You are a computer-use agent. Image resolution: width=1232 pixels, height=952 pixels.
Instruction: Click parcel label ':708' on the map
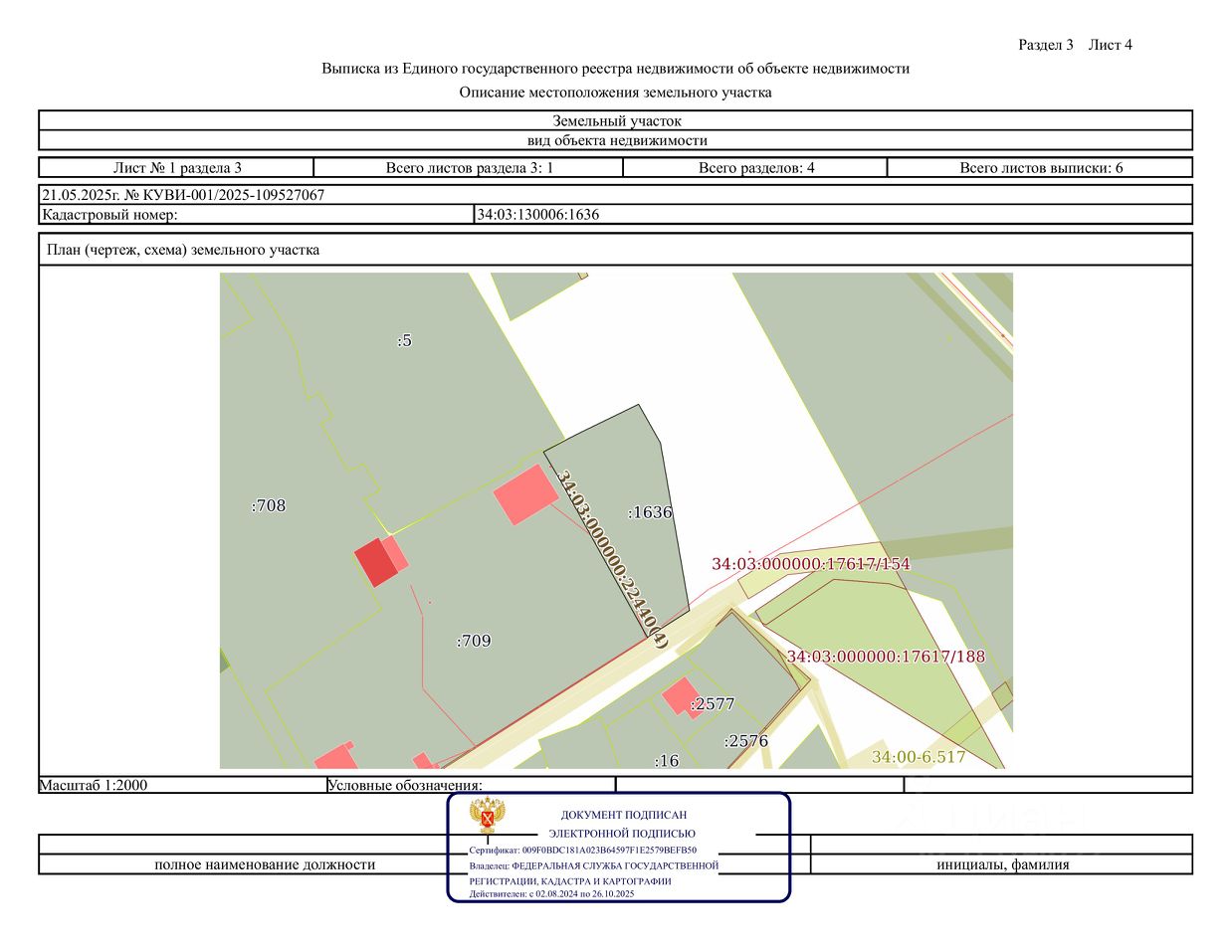tap(268, 505)
